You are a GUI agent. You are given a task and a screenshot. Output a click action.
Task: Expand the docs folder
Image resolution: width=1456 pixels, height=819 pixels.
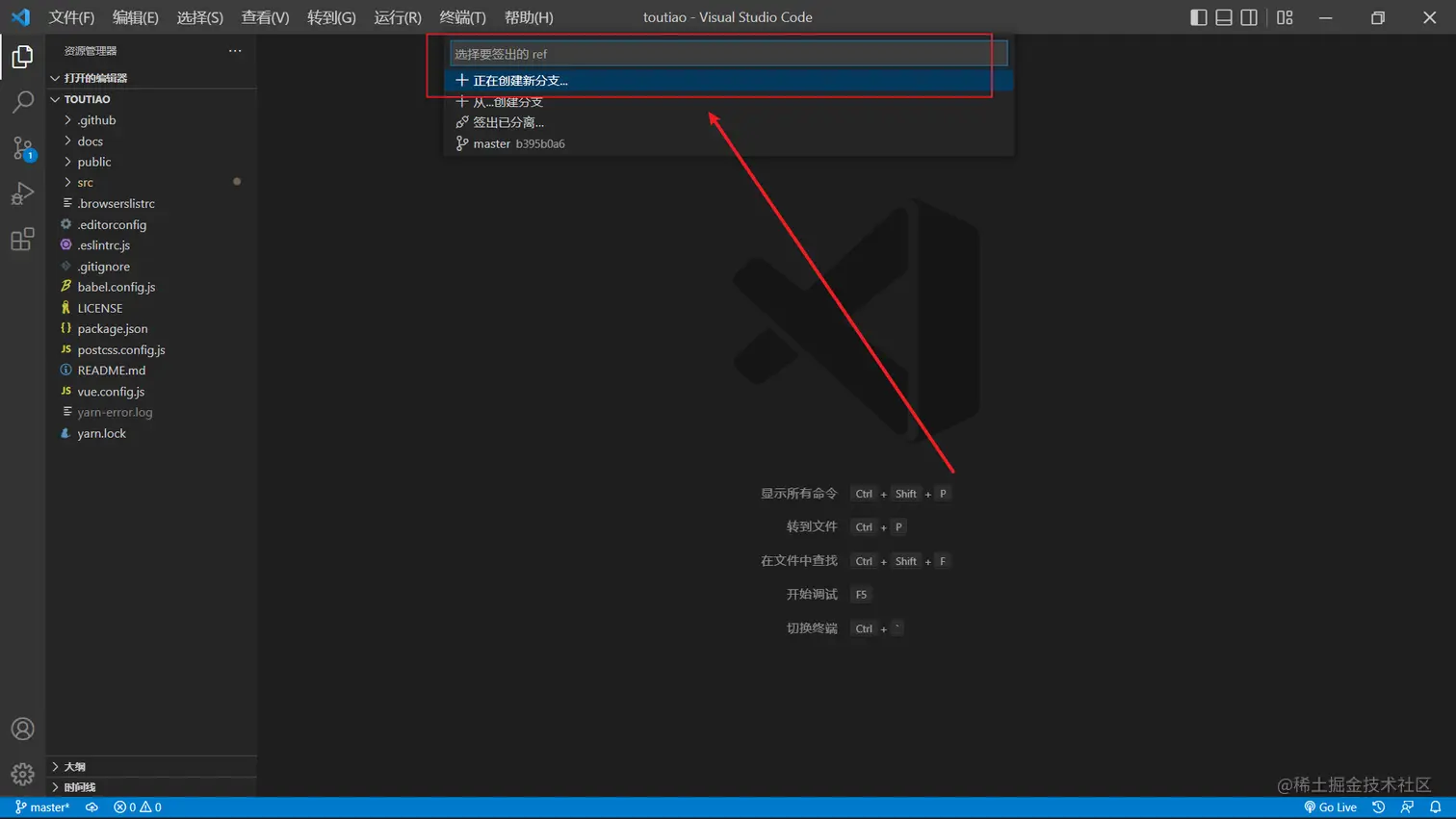[151, 141]
